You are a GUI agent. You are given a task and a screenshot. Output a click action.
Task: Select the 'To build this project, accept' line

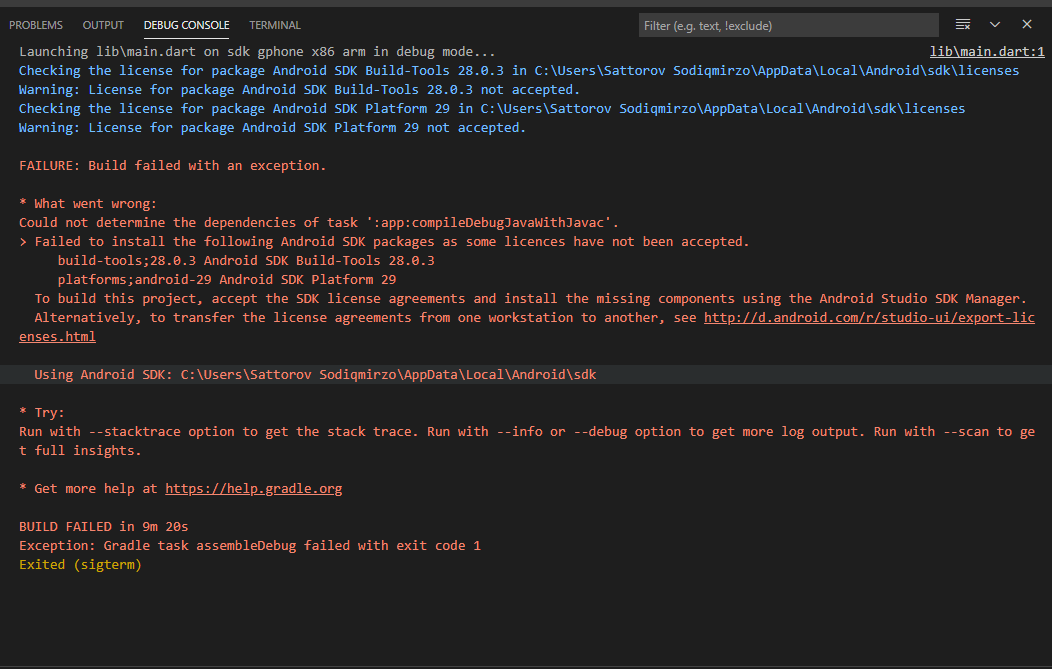pyautogui.click(x=531, y=299)
